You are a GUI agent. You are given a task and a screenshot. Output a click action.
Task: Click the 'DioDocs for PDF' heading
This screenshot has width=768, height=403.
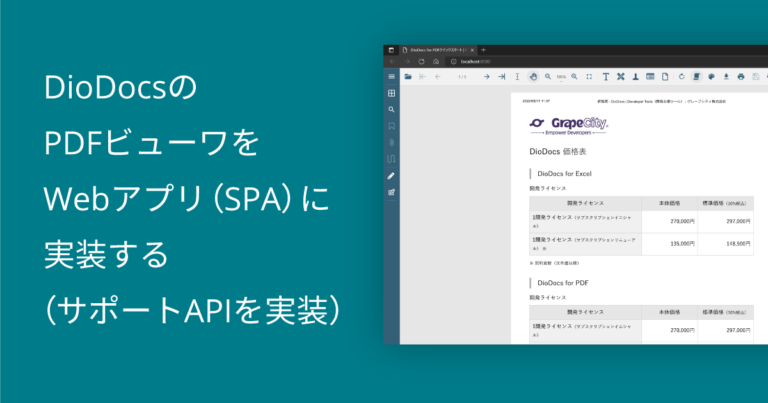point(563,283)
